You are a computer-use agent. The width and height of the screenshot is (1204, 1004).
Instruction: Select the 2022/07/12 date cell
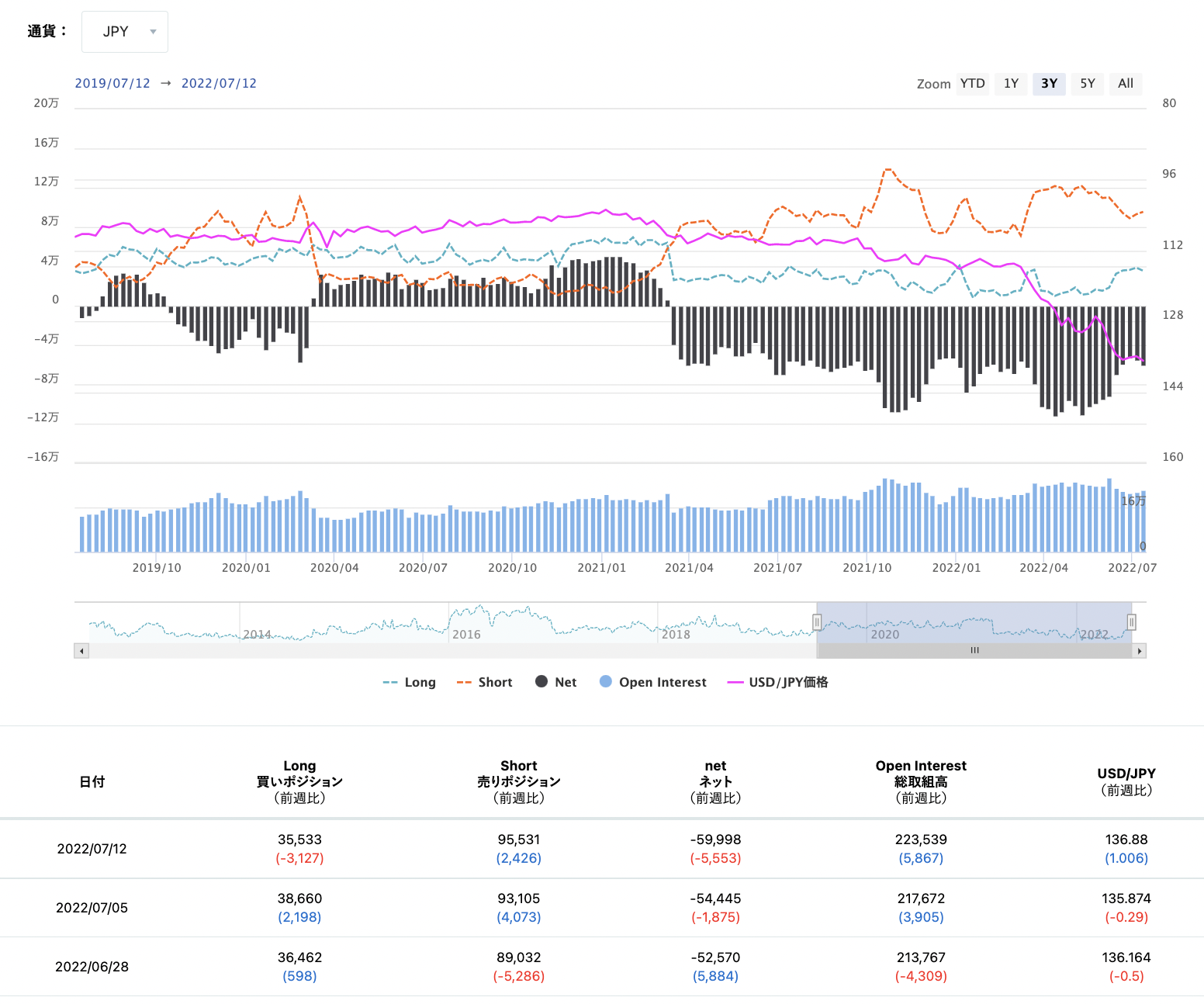(x=92, y=849)
